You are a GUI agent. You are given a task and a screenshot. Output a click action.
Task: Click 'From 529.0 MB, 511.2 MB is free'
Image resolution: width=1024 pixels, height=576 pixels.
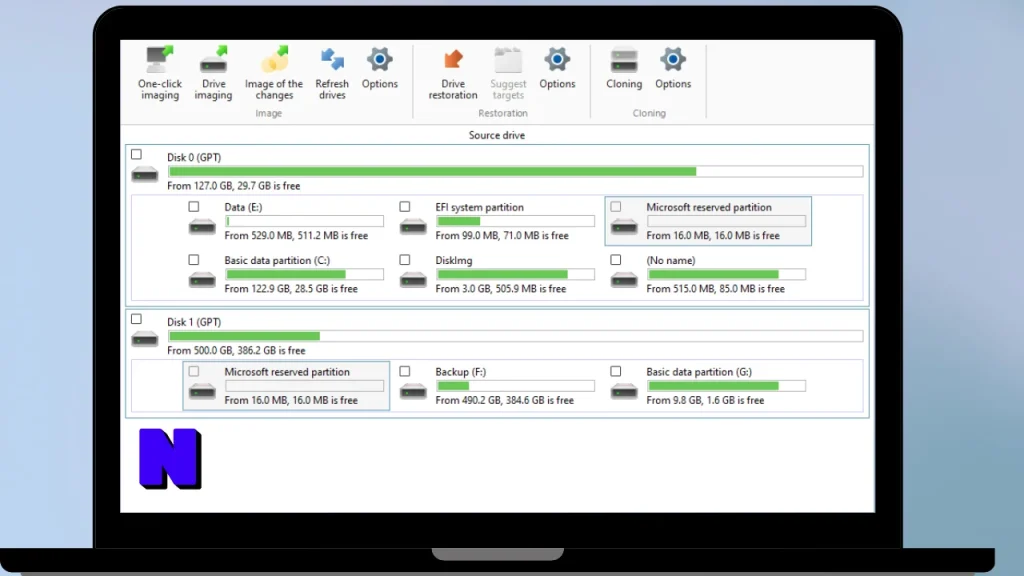[x=296, y=236]
